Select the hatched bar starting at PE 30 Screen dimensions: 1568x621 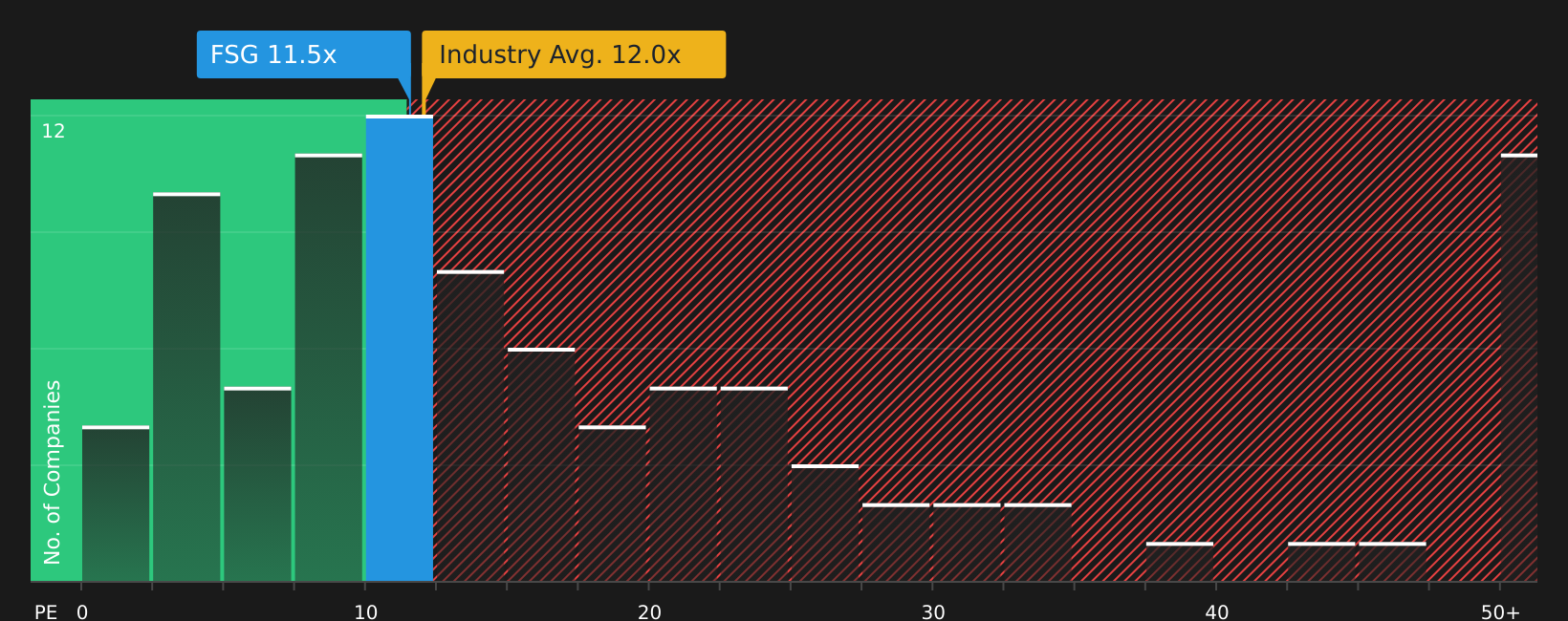[x=967, y=543]
